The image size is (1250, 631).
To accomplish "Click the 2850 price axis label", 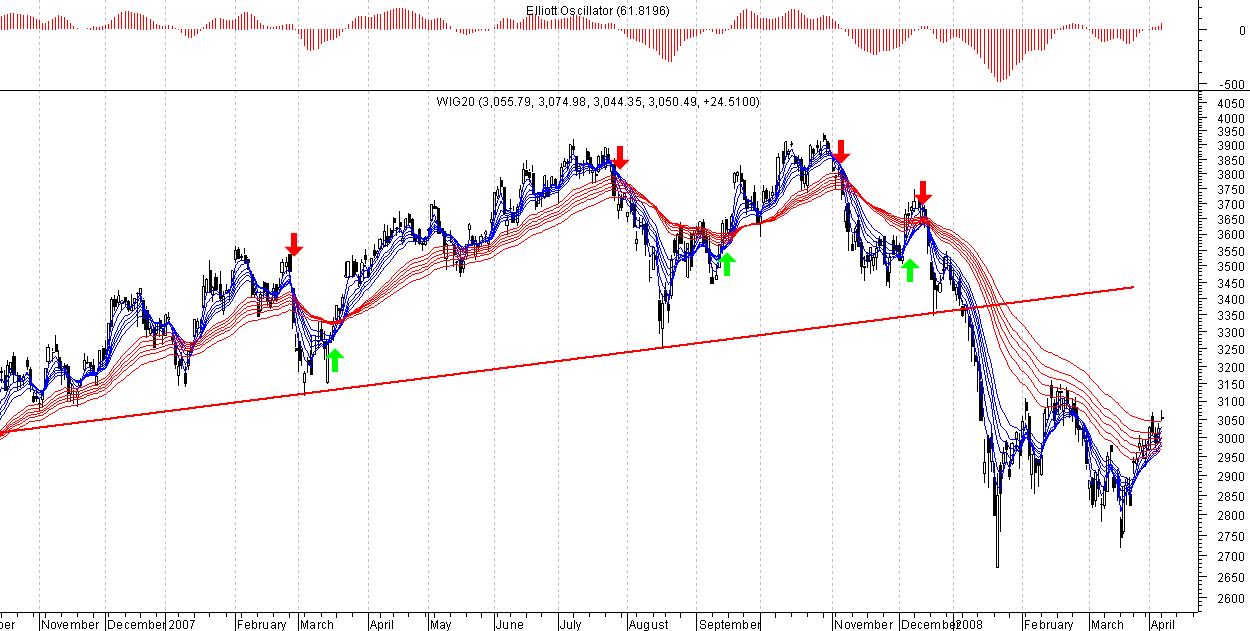I will click(x=1231, y=496).
